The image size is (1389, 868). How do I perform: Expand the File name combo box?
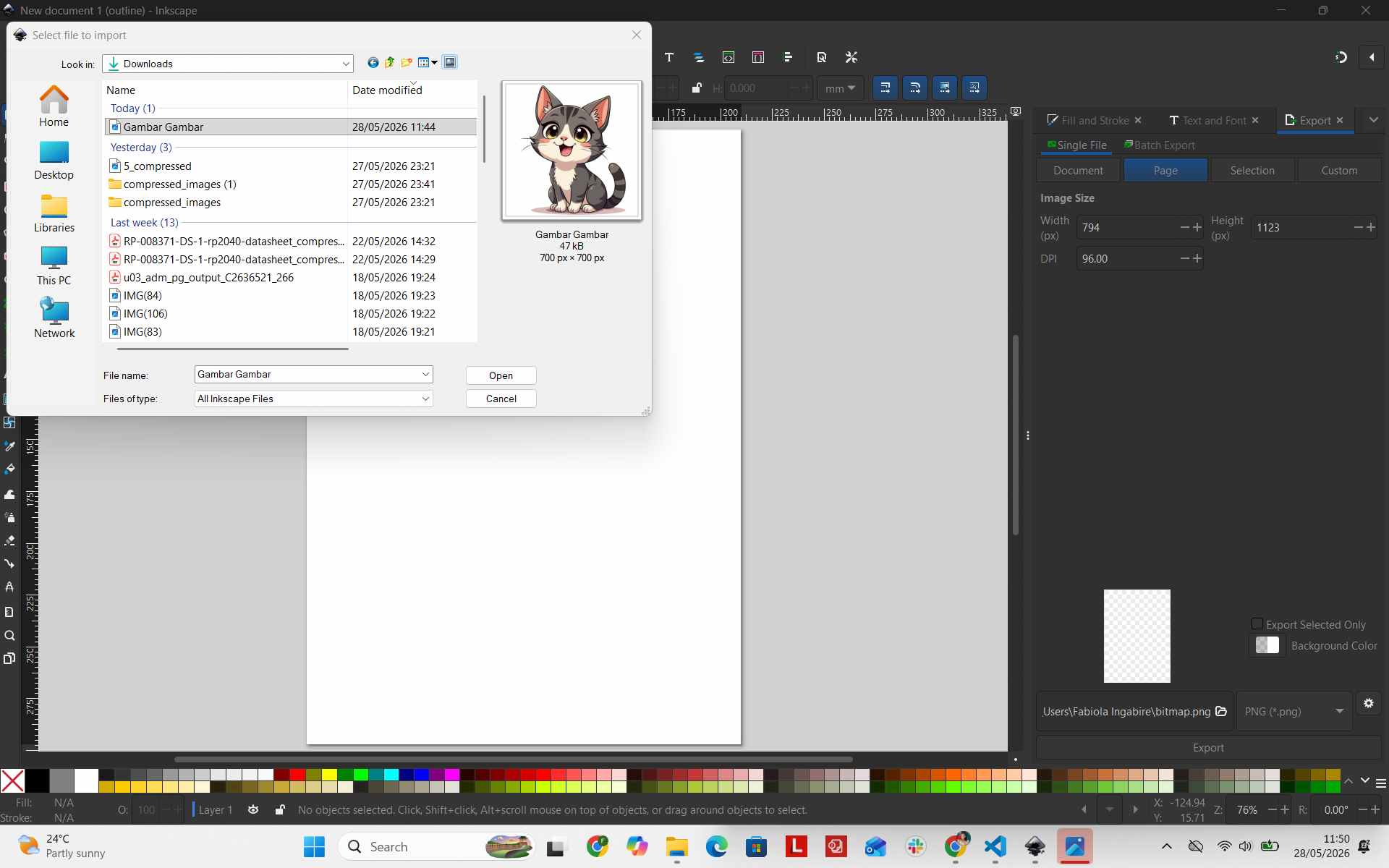(x=425, y=374)
